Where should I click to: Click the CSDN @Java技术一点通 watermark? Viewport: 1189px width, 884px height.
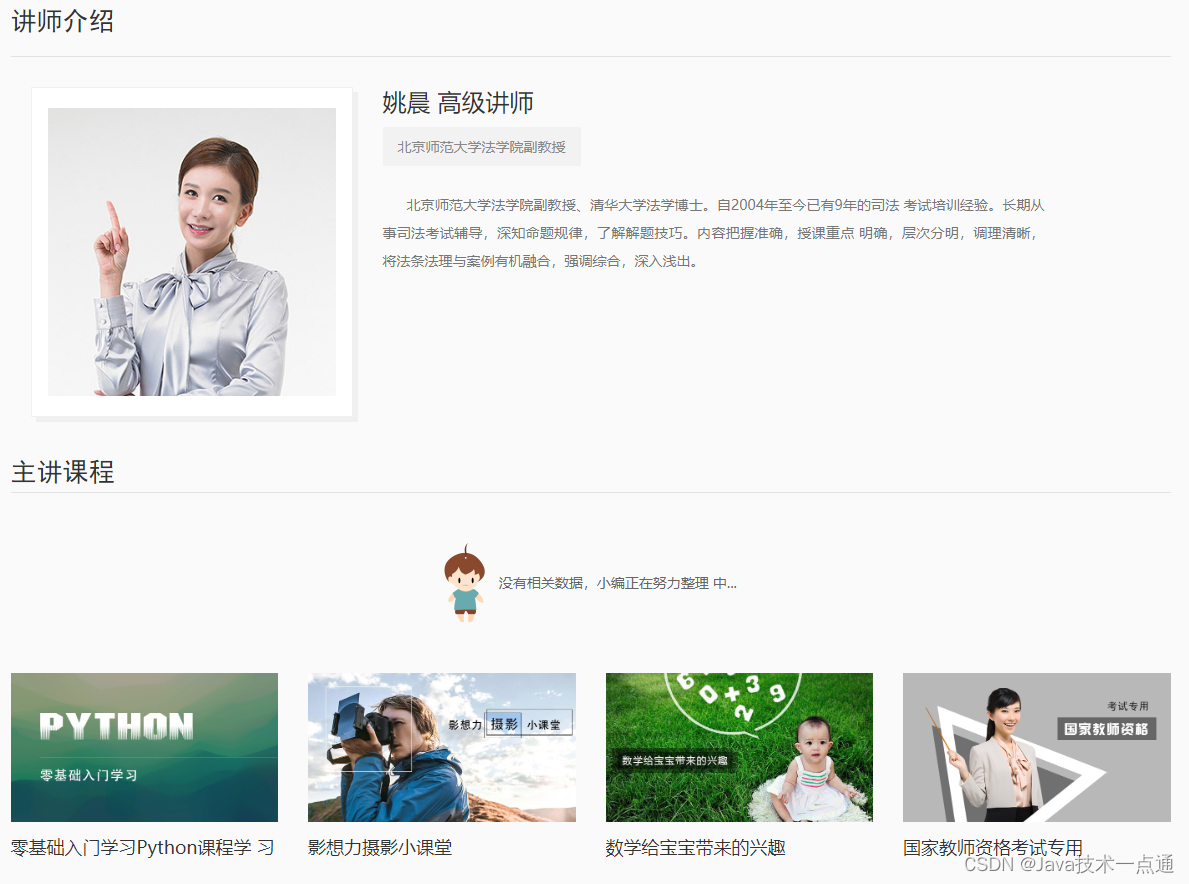click(x=1069, y=864)
